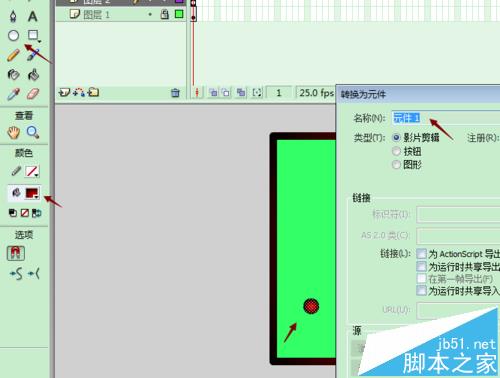This screenshot has height=378, width=500.
Task: Click the No Color button
Action: [x=25, y=213]
